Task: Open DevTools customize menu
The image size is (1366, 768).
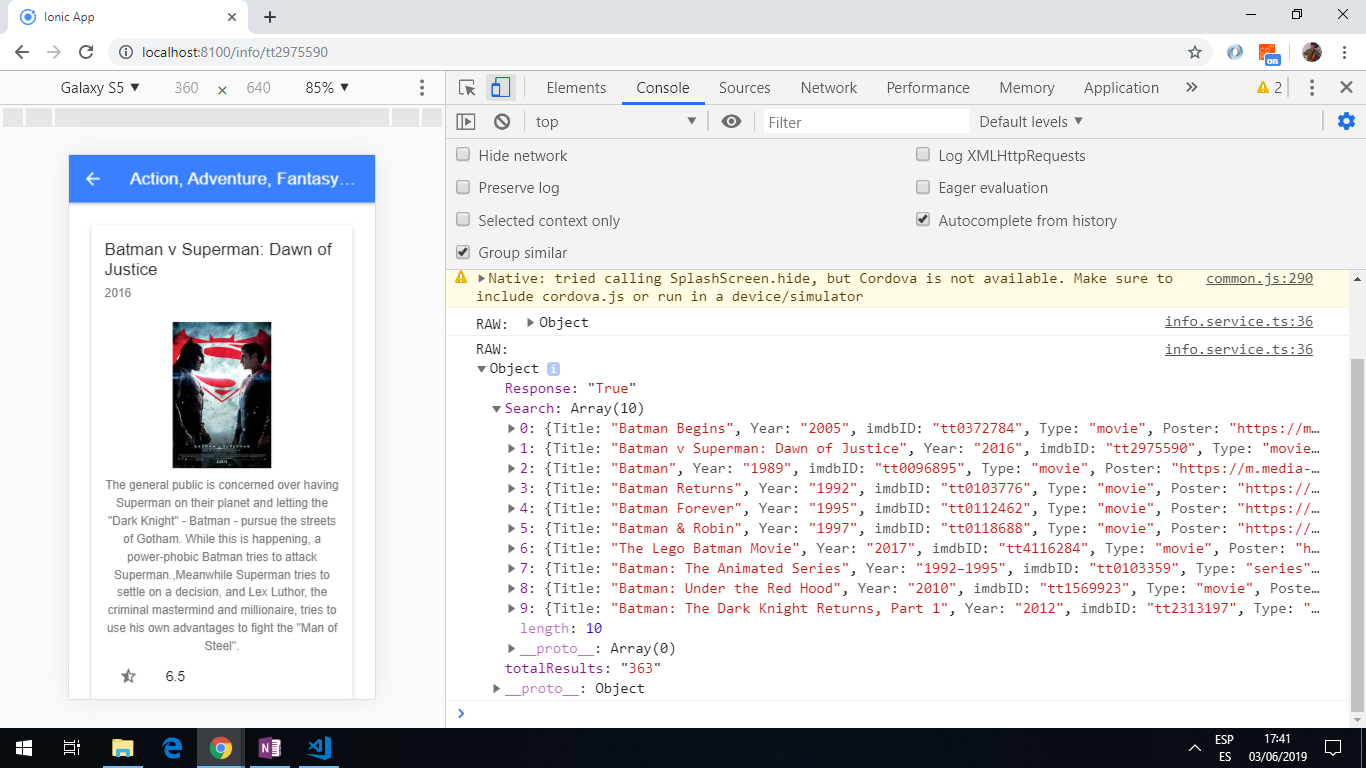Action: pos(1312,88)
